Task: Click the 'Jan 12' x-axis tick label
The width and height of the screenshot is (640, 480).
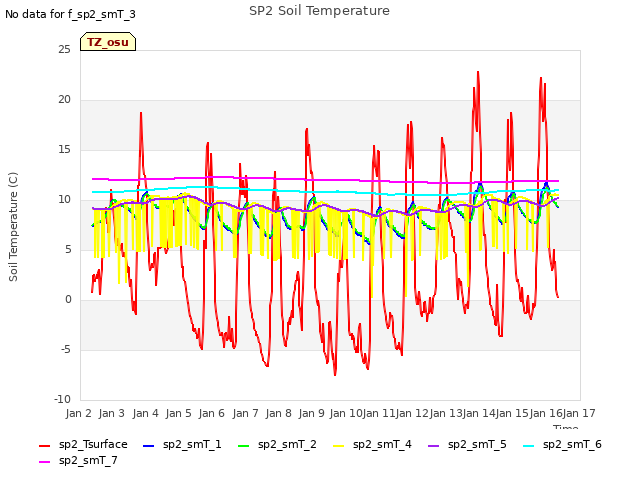Action: pos(412,413)
